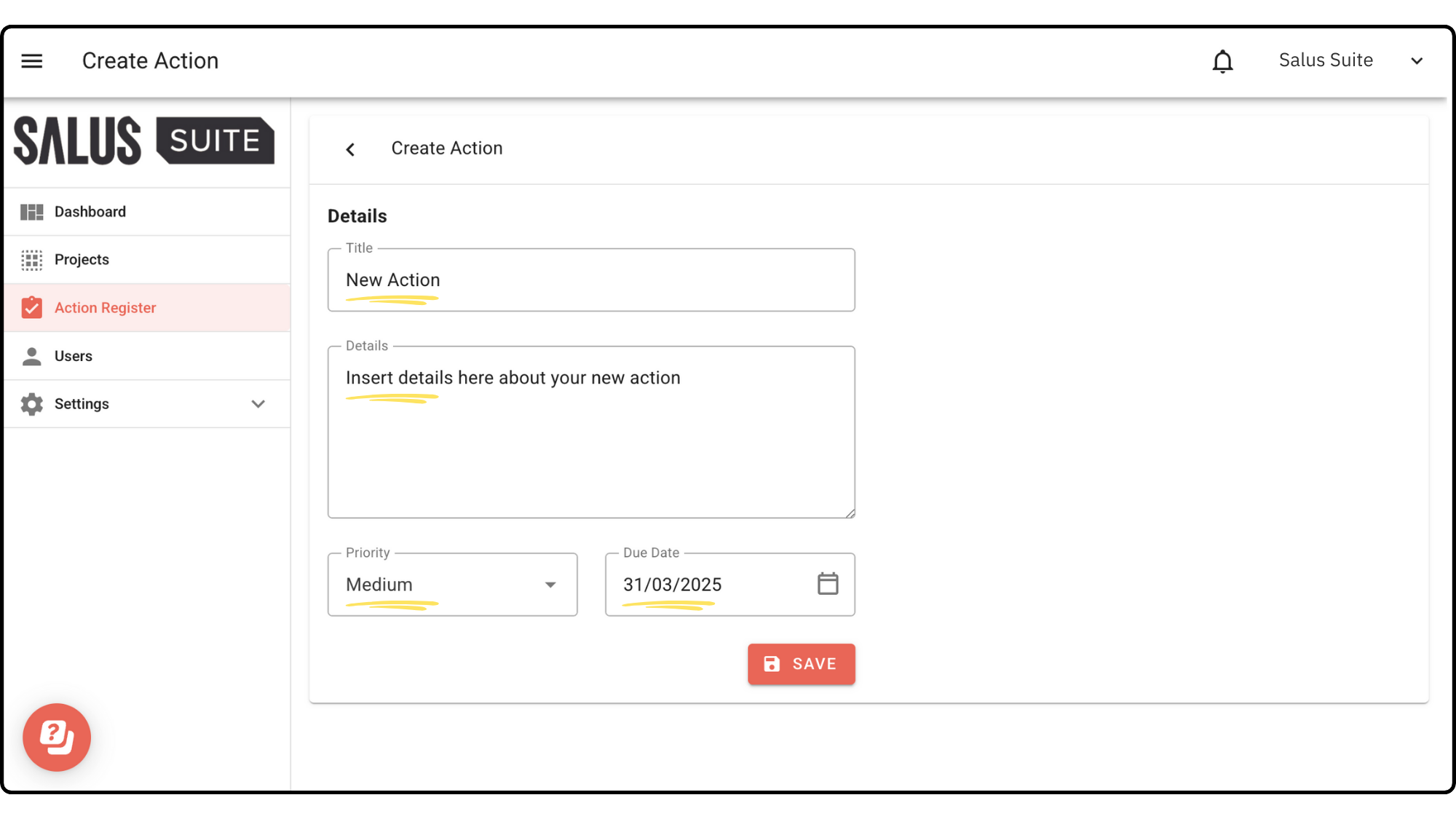Click the Action Register clipboard icon
The width and height of the screenshot is (1456, 819).
pyautogui.click(x=31, y=308)
